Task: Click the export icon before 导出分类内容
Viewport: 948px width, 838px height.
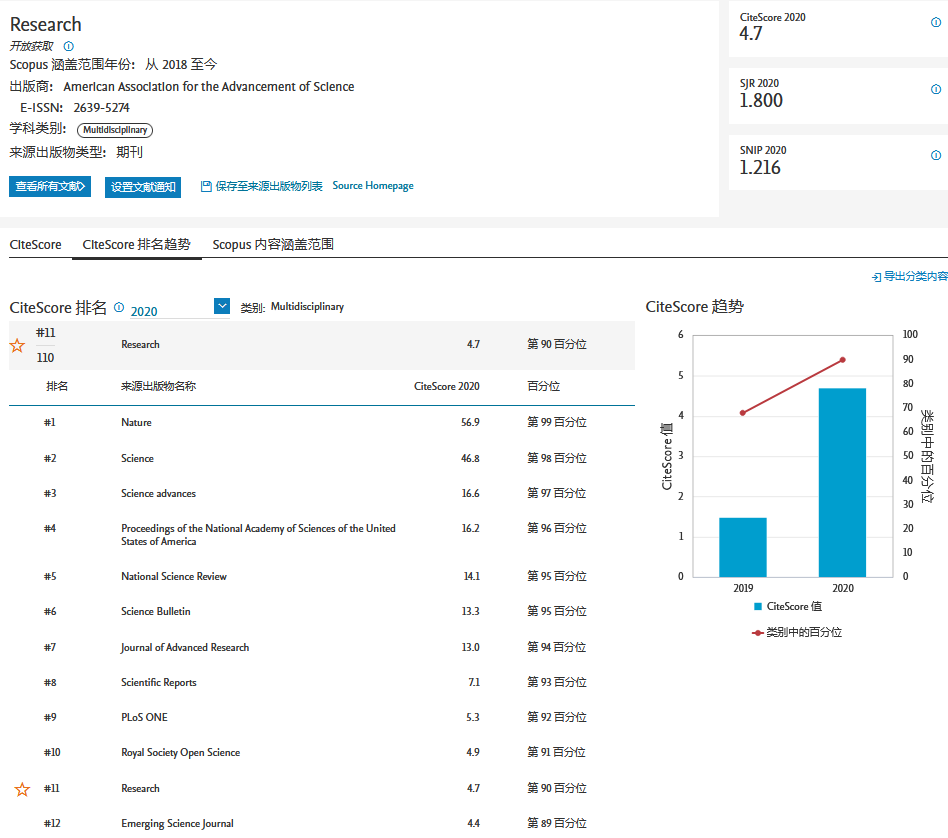Action: tap(876, 277)
